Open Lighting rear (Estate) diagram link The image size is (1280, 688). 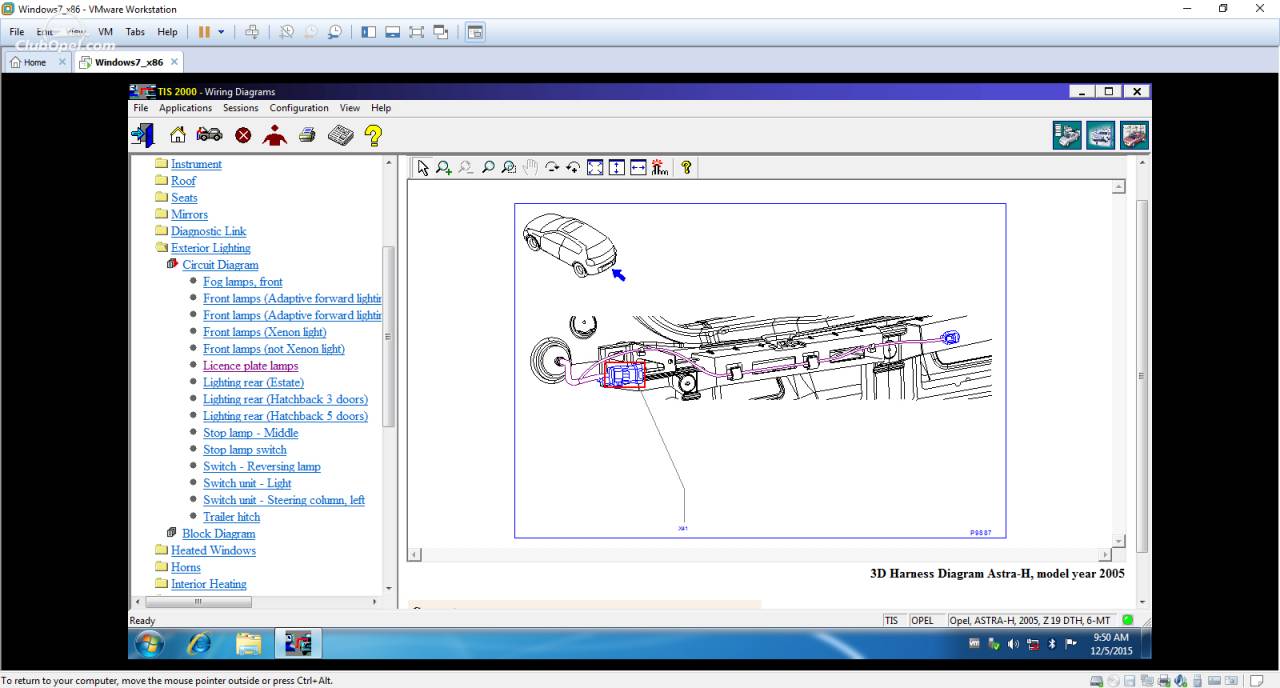click(254, 383)
